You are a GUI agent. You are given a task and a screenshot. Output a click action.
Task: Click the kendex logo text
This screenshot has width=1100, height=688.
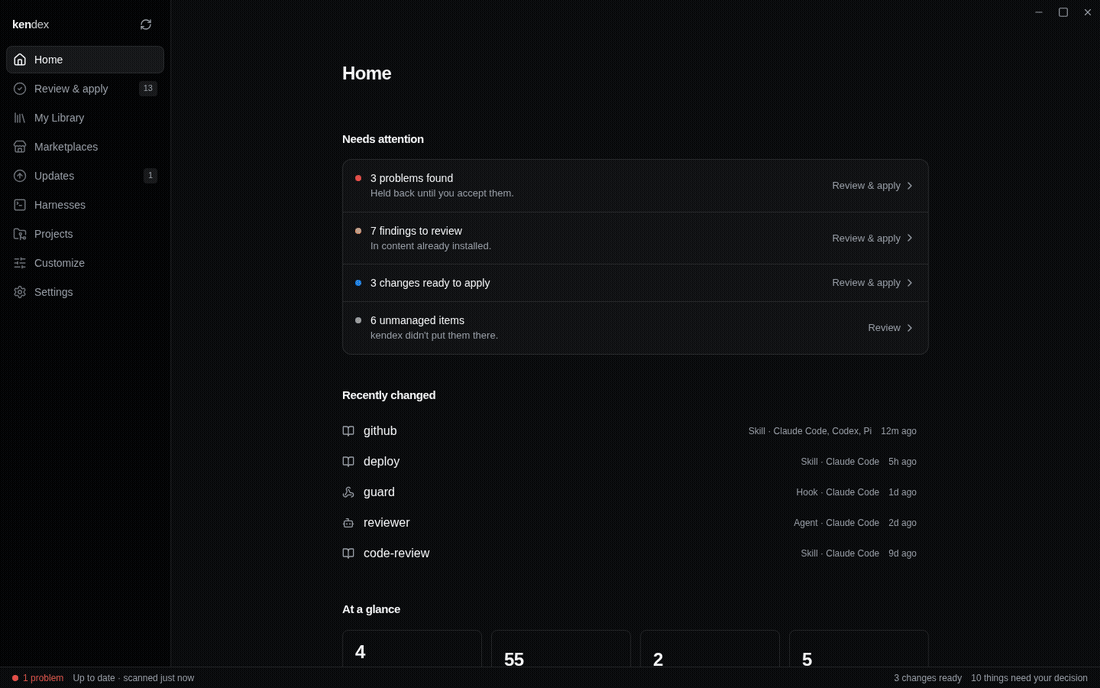coord(30,25)
